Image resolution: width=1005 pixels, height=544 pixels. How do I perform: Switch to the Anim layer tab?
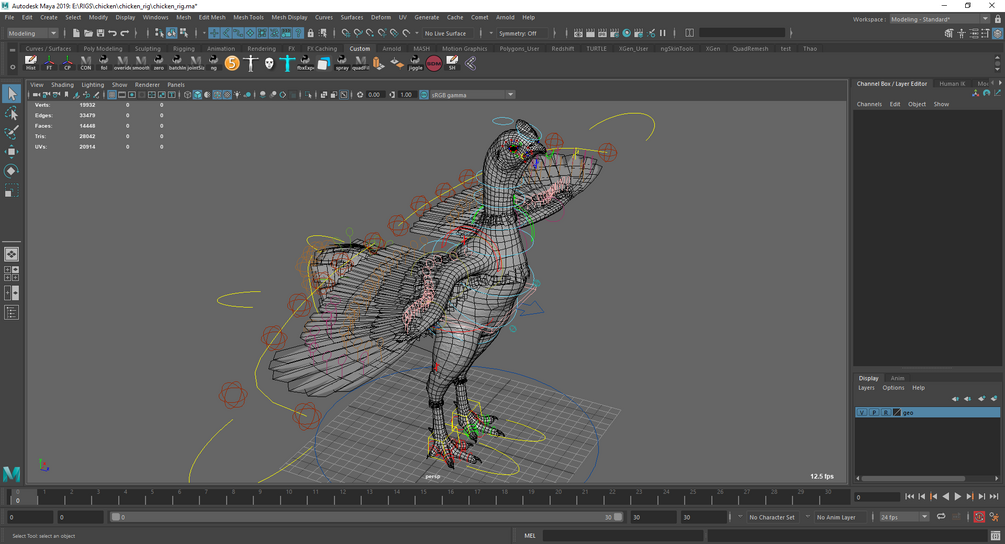897,378
